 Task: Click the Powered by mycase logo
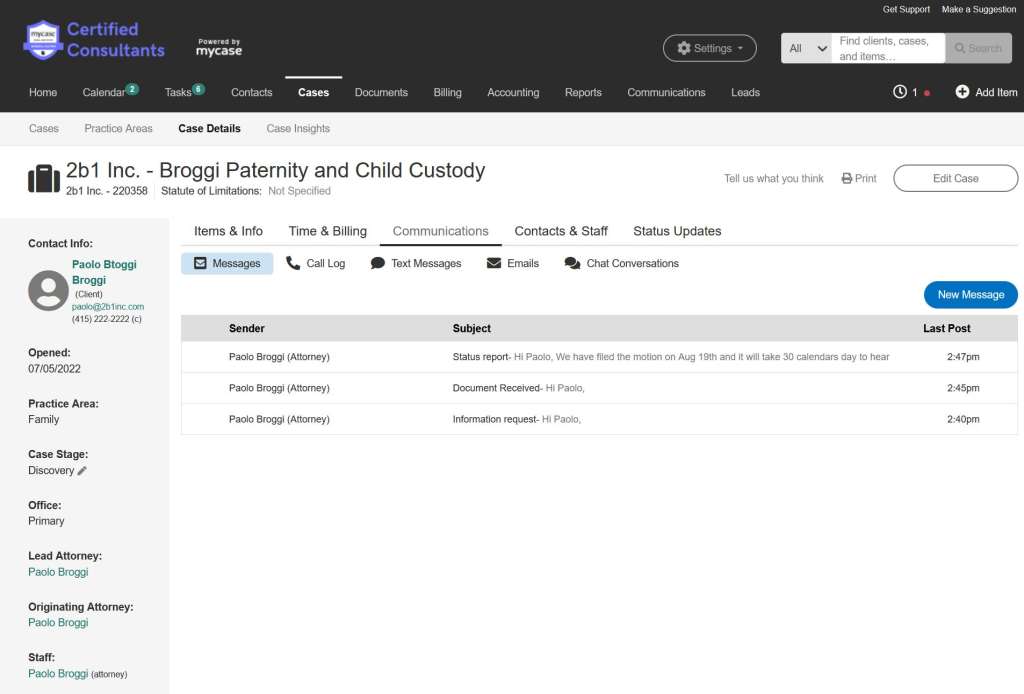click(219, 47)
